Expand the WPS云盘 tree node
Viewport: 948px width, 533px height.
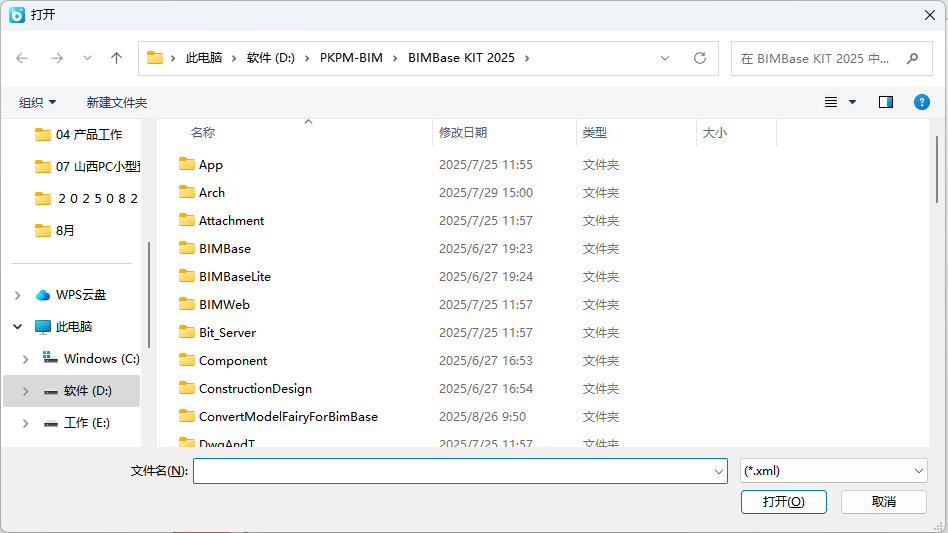pyautogui.click(x=18, y=295)
